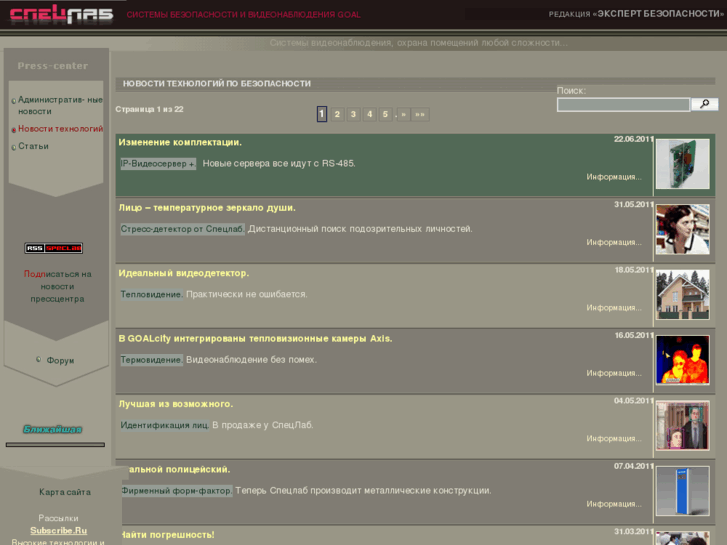Click the date 22.06.2011
Image resolution: width=727 pixels, height=545 pixels.
click(x=634, y=139)
